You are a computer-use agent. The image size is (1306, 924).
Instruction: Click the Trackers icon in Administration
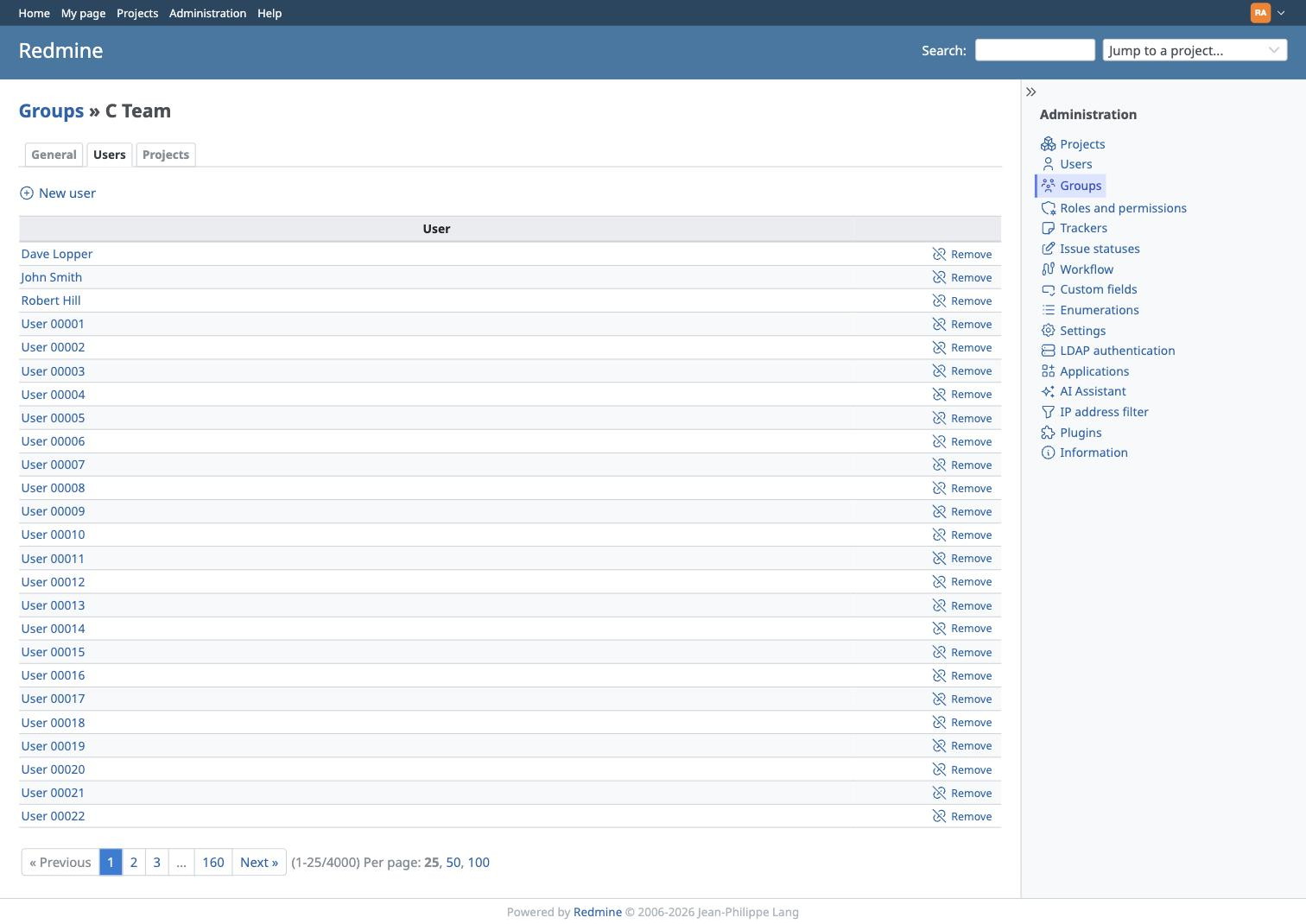[1048, 228]
